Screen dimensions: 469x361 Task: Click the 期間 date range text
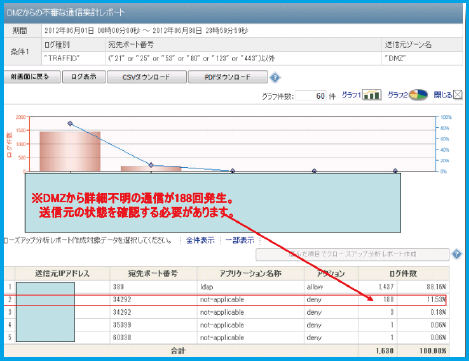tap(146, 31)
